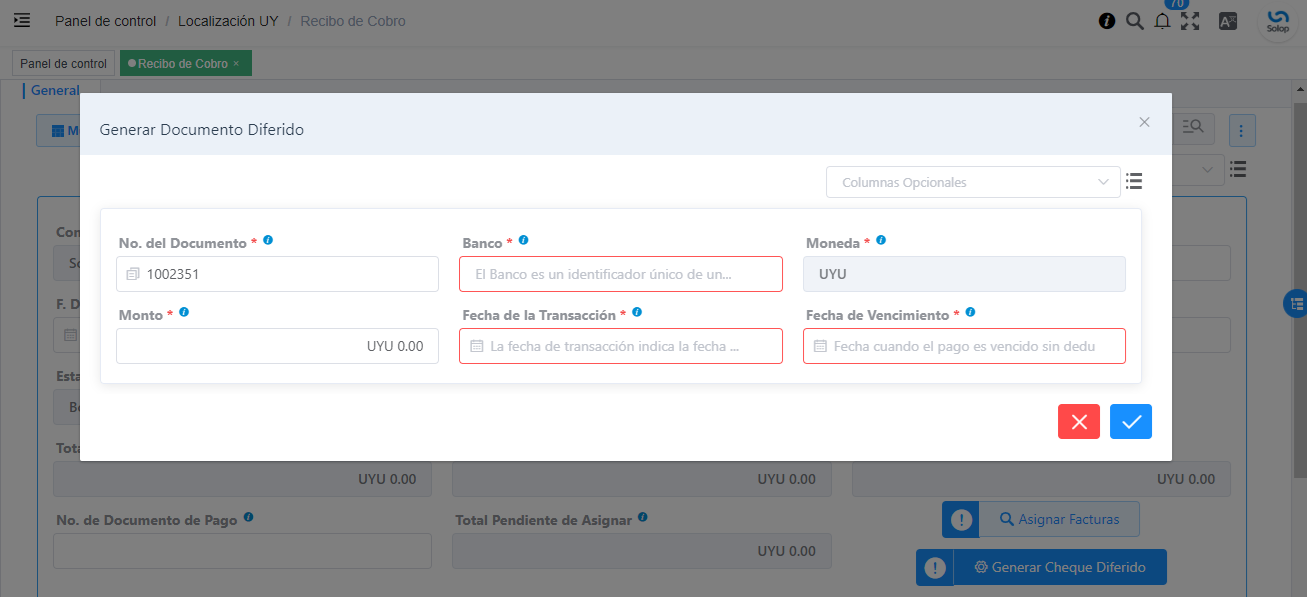This screenshot has height=597, width=1307.
Task: Click the Moneda UYU field
Action: (x=964, y=274)
